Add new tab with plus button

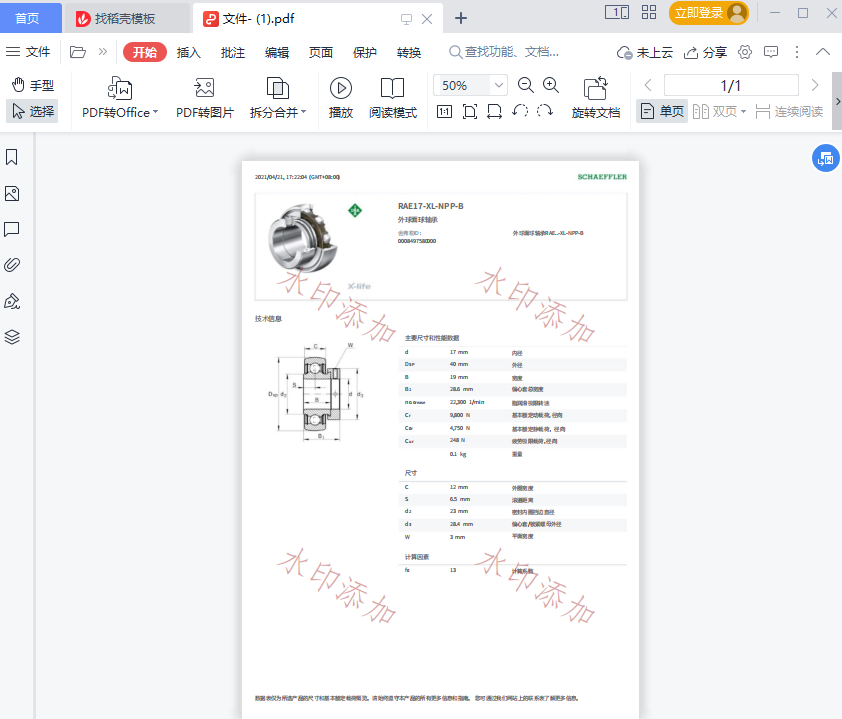461,18
